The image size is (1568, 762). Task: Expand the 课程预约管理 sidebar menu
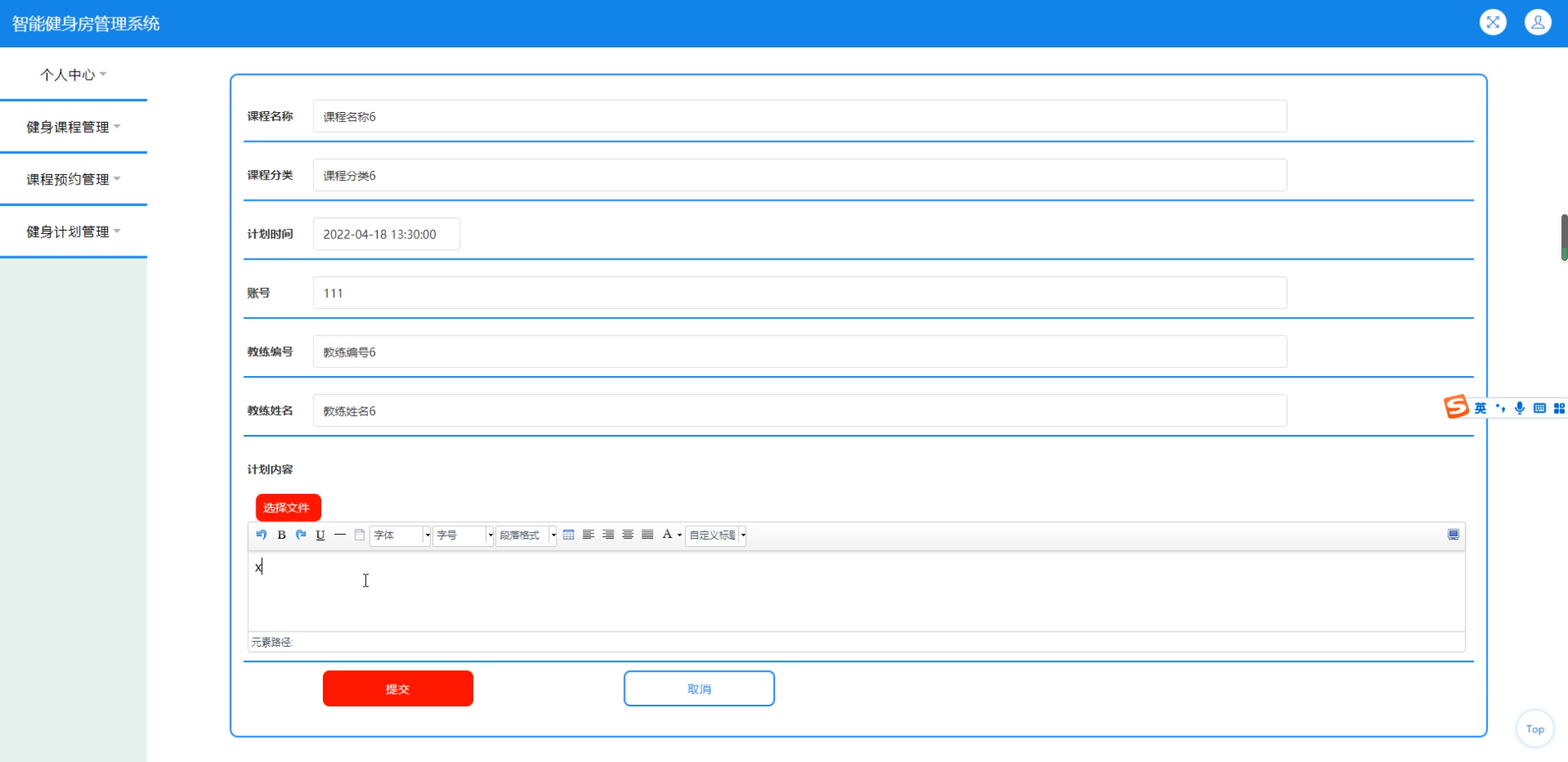(x=73, y=179)
